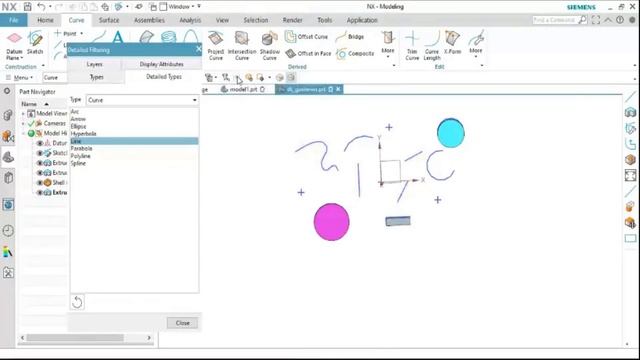Click the Undo arrow icon
640x360 pixels.
[41, 7]
